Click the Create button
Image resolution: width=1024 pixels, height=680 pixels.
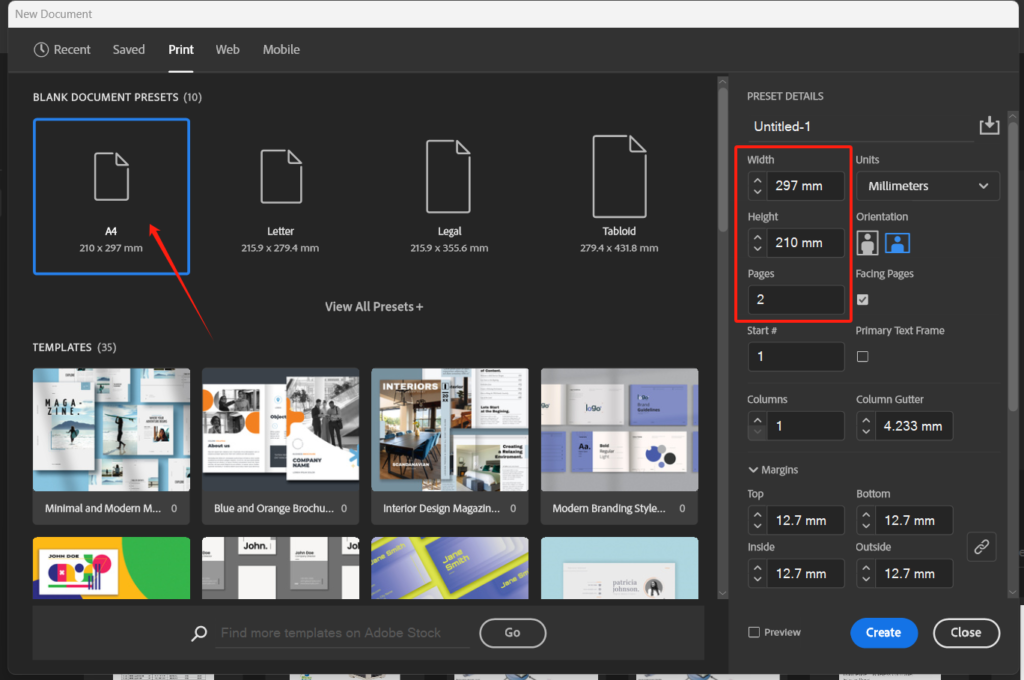click(x=883, y=632)
